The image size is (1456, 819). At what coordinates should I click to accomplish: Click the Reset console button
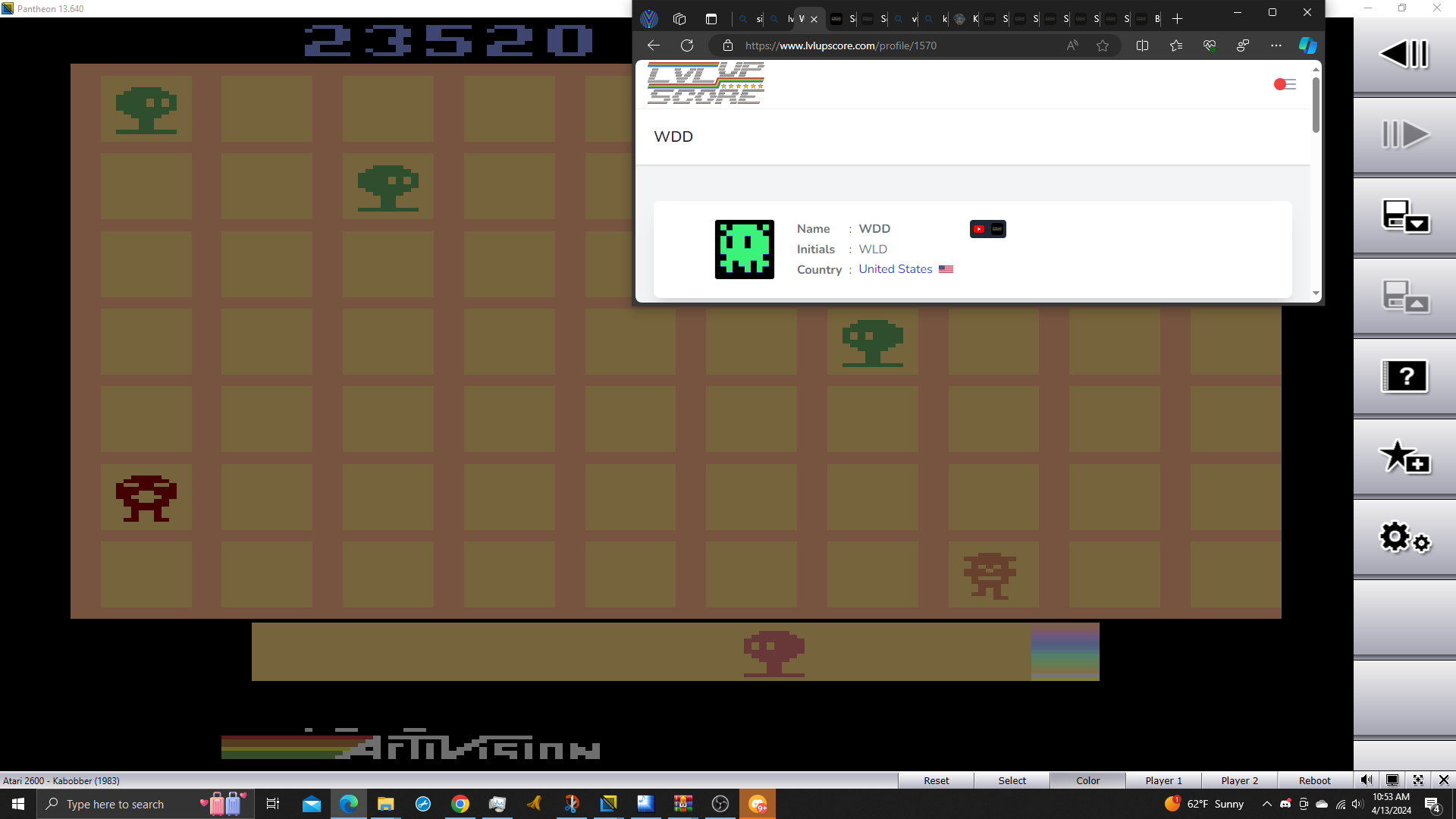coord(936,780)
